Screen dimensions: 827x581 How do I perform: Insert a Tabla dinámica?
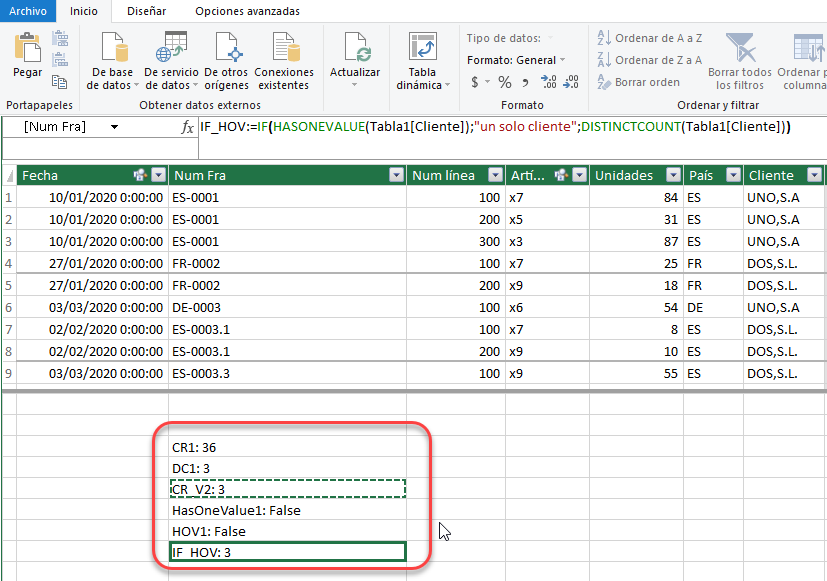[422, 61]
